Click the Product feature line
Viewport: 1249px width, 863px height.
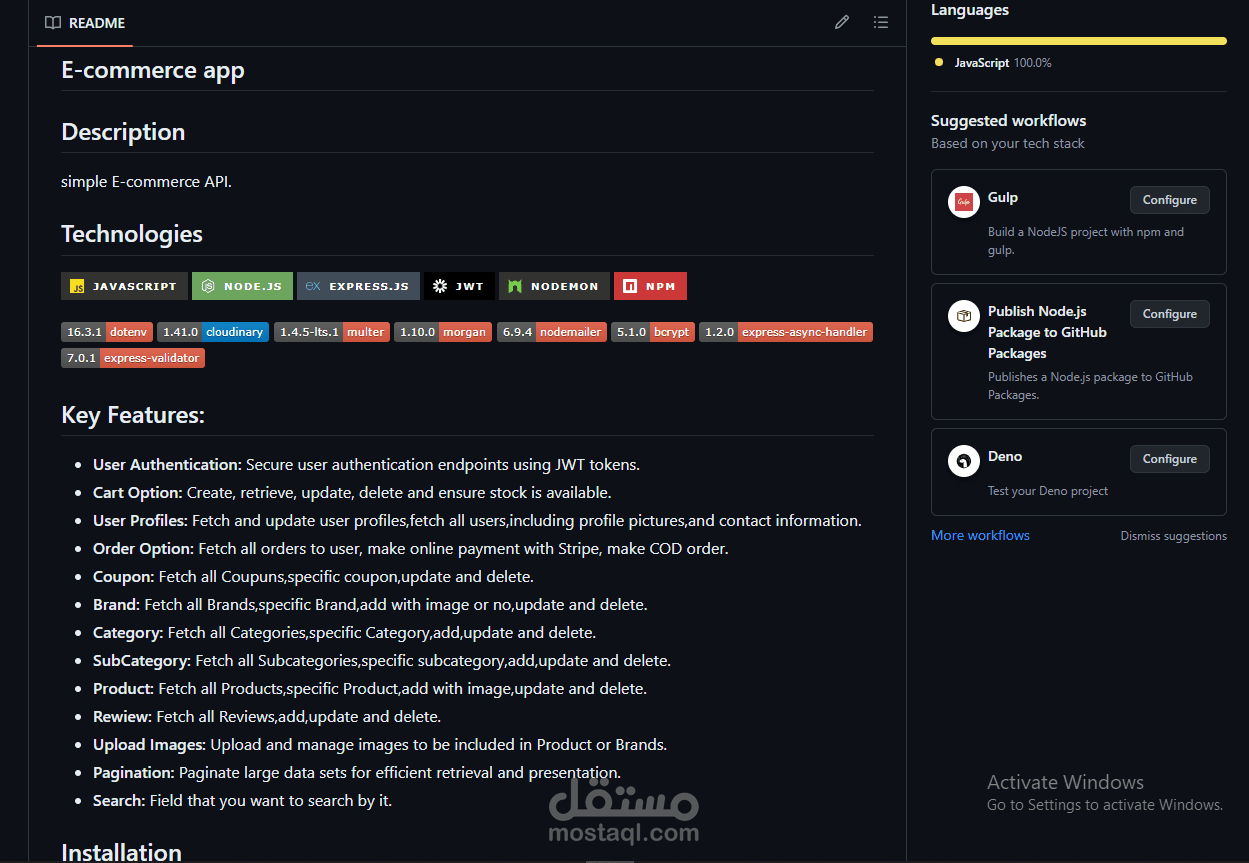coord(370,689)
